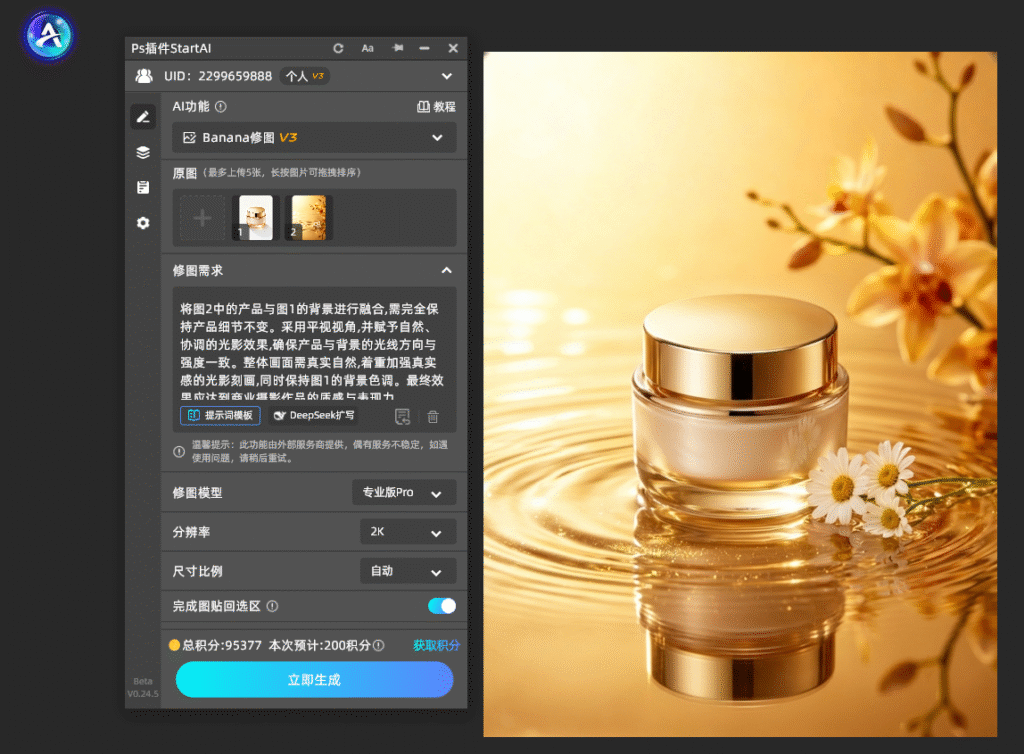Image resolution: width=1024 pixels, height=754 pixels.
Task: Minimize the StartAI plugin panel
Action: (x=424, y=48)
